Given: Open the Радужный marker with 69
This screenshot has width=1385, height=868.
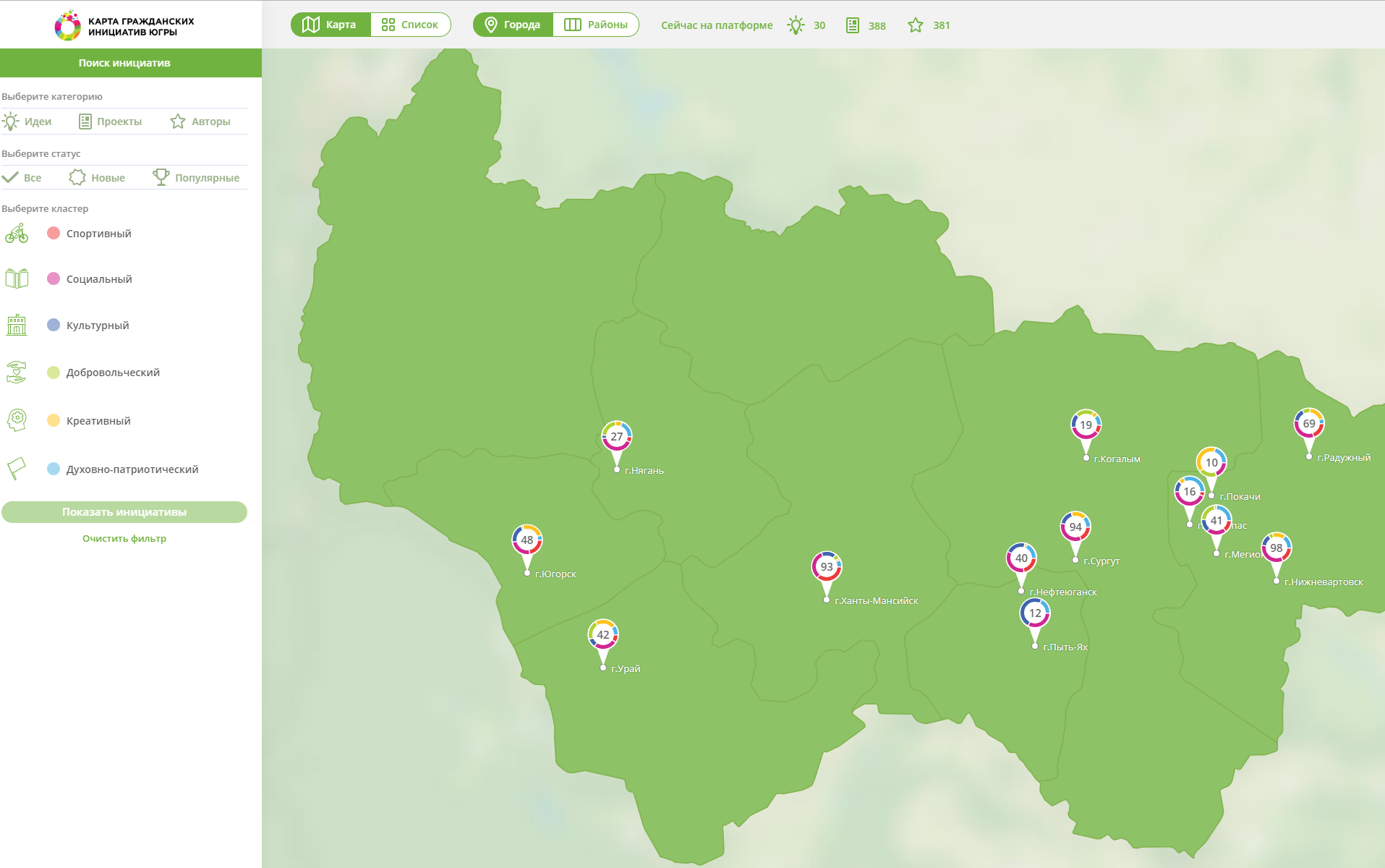Looking at the screenshot, I should 1309,424.
